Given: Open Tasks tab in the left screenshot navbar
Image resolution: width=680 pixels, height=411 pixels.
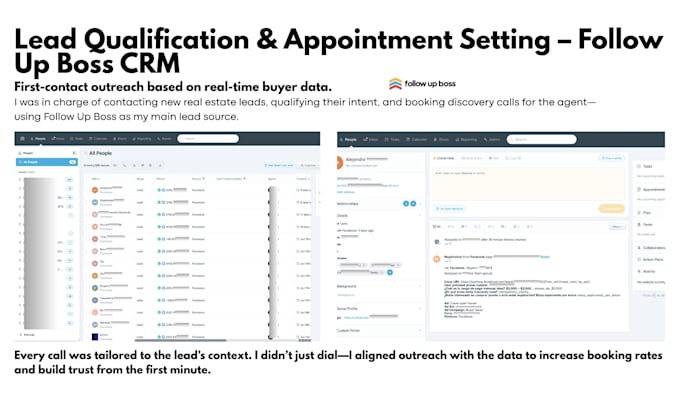Looking at the screenshot, I should pos(77,139).
